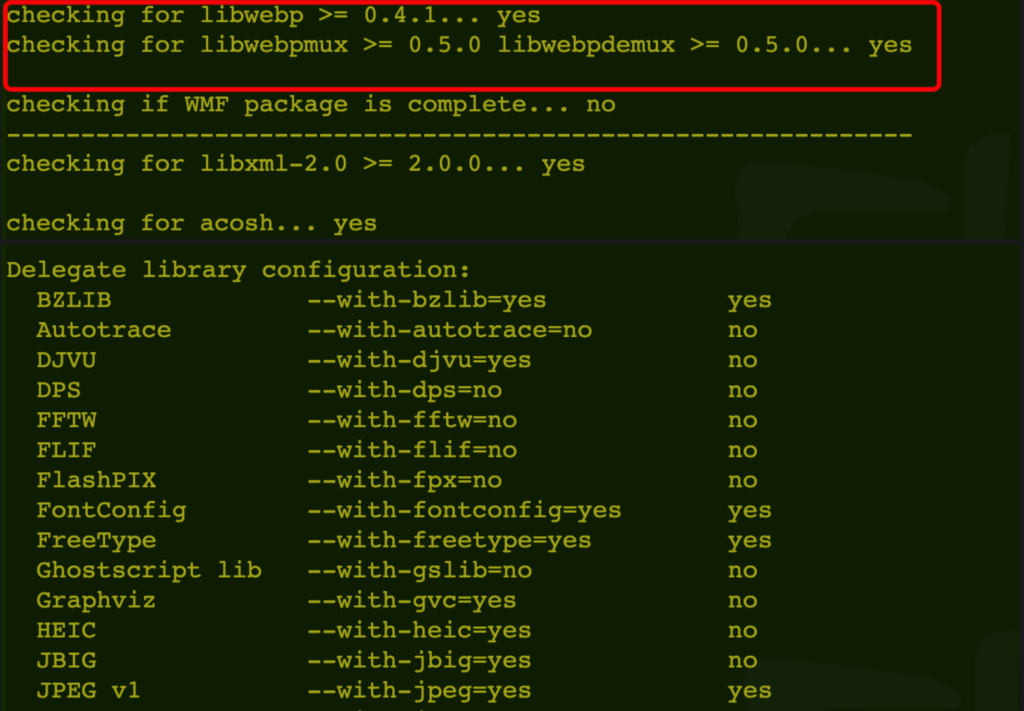
Task: Click the libxml-2.0 version check line
Action: coord(295,164)
